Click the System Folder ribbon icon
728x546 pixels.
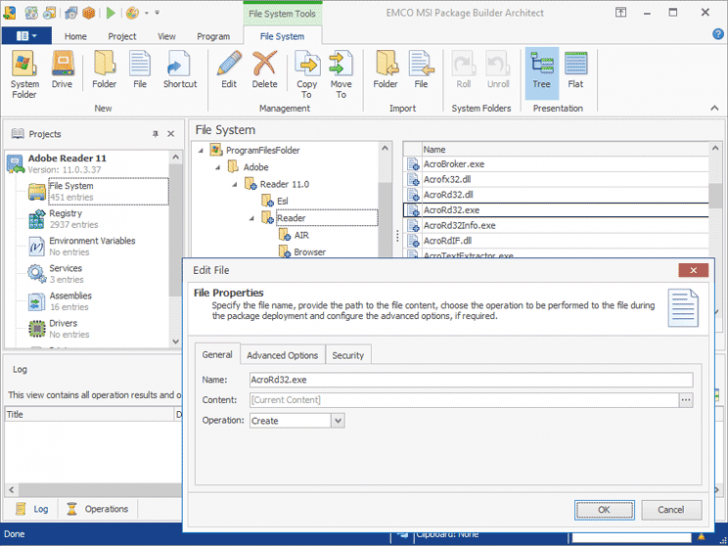(24, 74)
